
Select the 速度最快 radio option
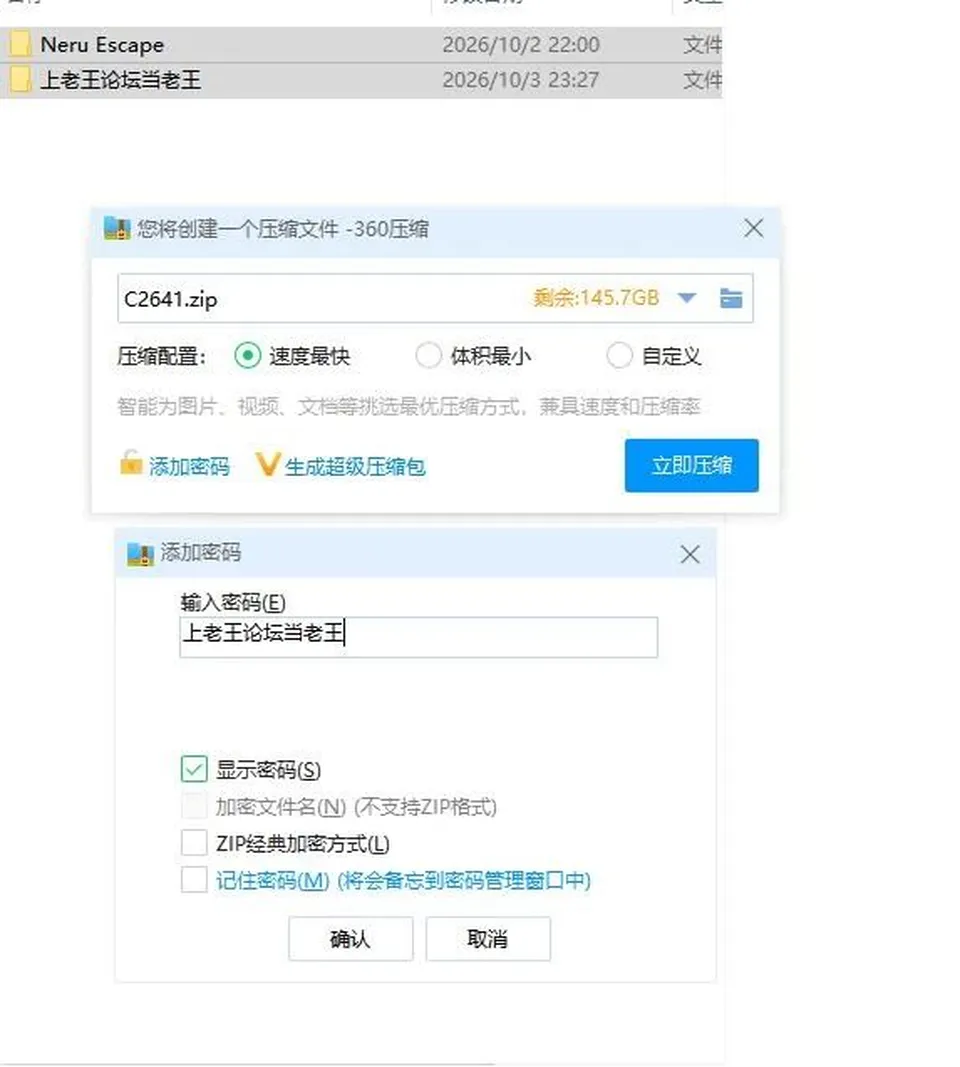click(247, 356)
